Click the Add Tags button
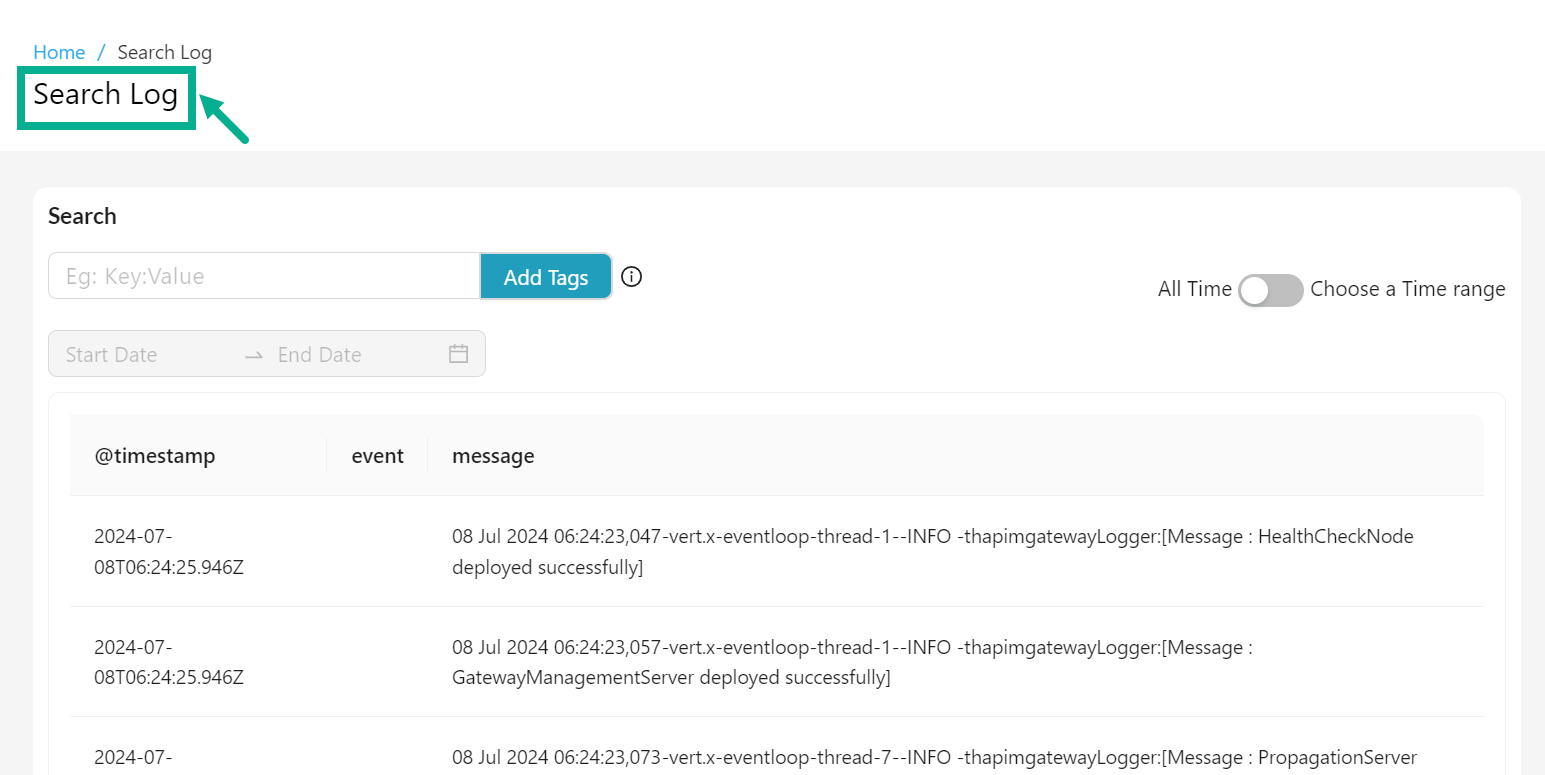Image resolution: width=1545 pixels, height=775 pixels. point(545,276)
